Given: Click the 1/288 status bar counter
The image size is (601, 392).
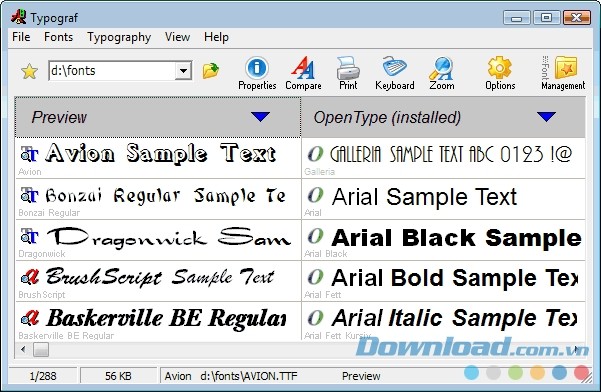Looking at the screenshot, I should [x=43, y=376].
